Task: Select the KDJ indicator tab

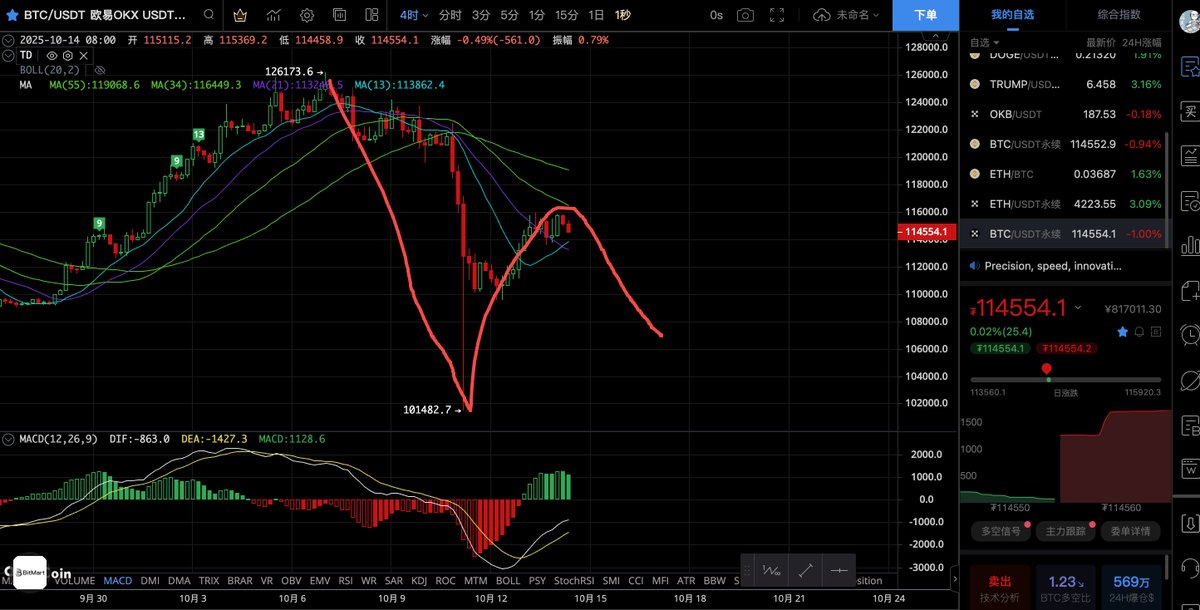Action: (x=419, y=580)
